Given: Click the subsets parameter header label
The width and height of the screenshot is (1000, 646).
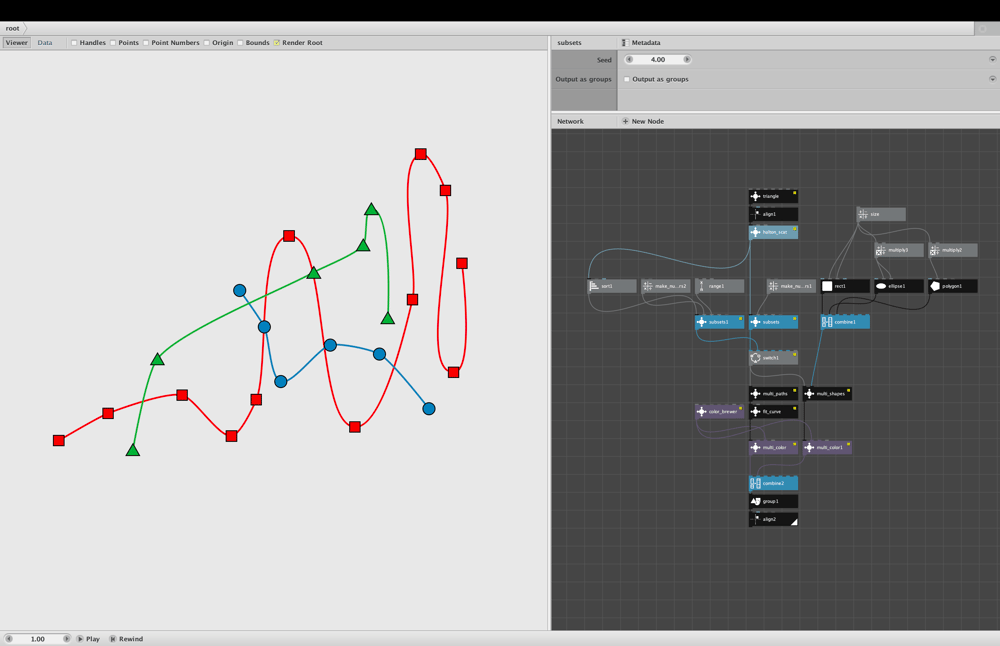Looking at the screenshot, I should point(570,43).
